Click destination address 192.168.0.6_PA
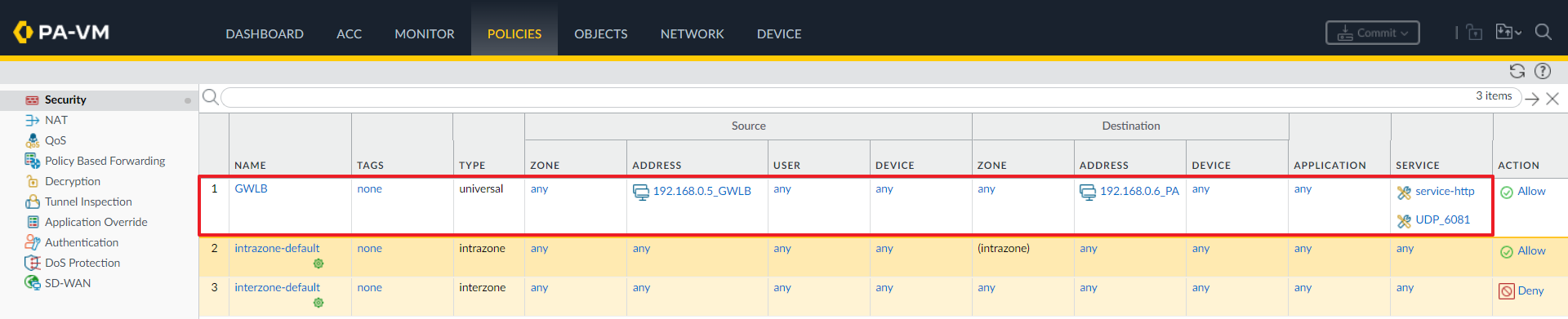 [x=1139, y=191]
